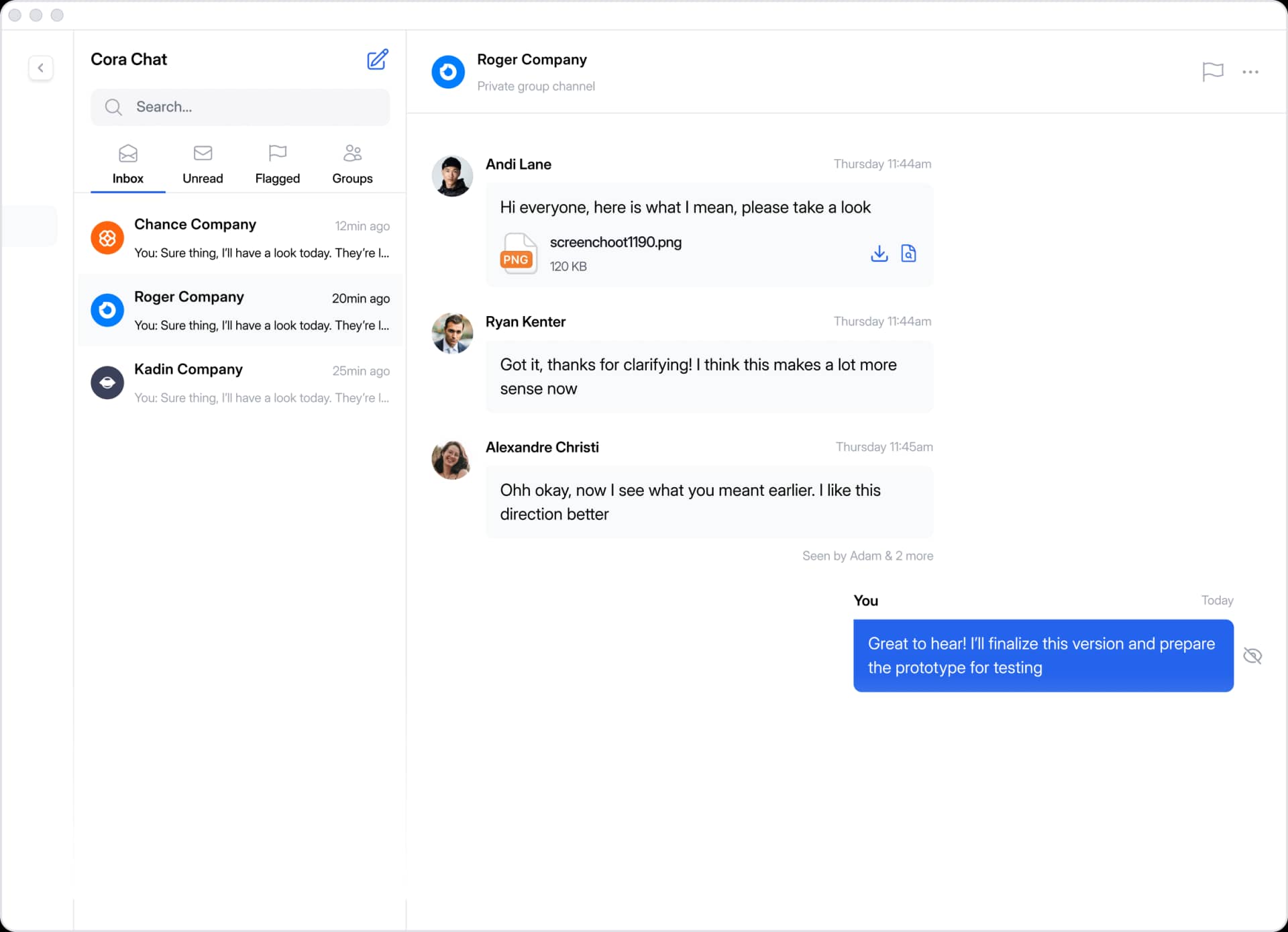Viewport: 1288px width, 932px height.
Task: Collapse the sidebar with the back chevron
Action: [41, 68]
